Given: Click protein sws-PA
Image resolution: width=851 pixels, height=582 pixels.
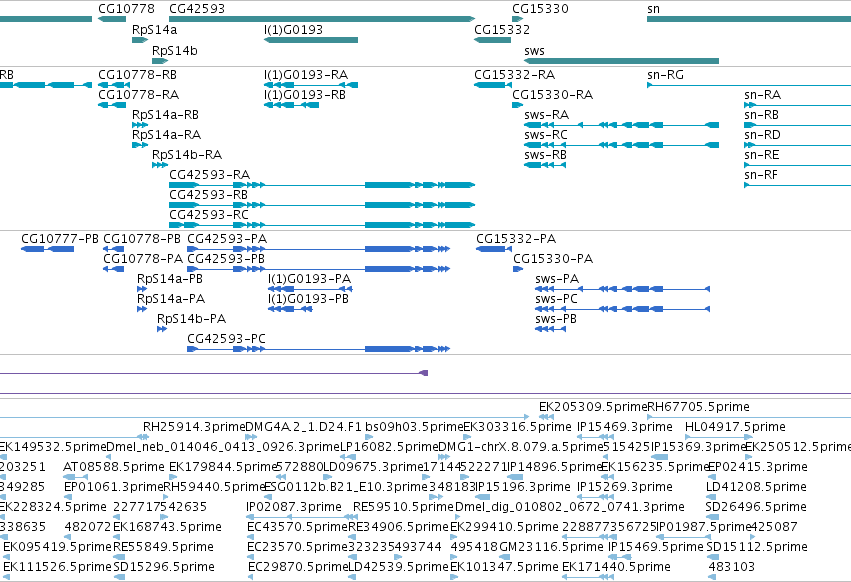Looking at the screenshot, I should [x=623, y=289].
